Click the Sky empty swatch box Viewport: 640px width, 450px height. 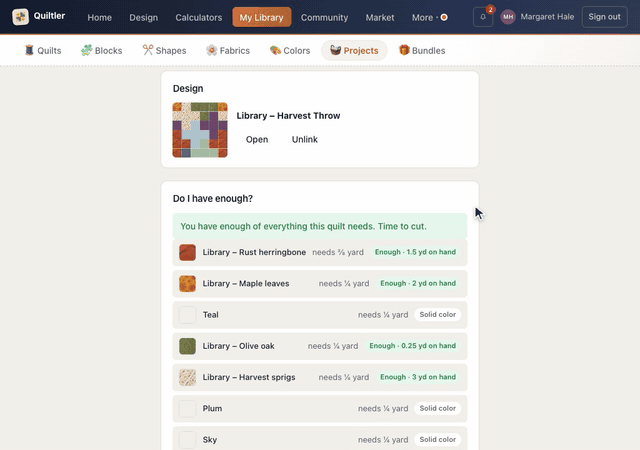pos(187,440)
